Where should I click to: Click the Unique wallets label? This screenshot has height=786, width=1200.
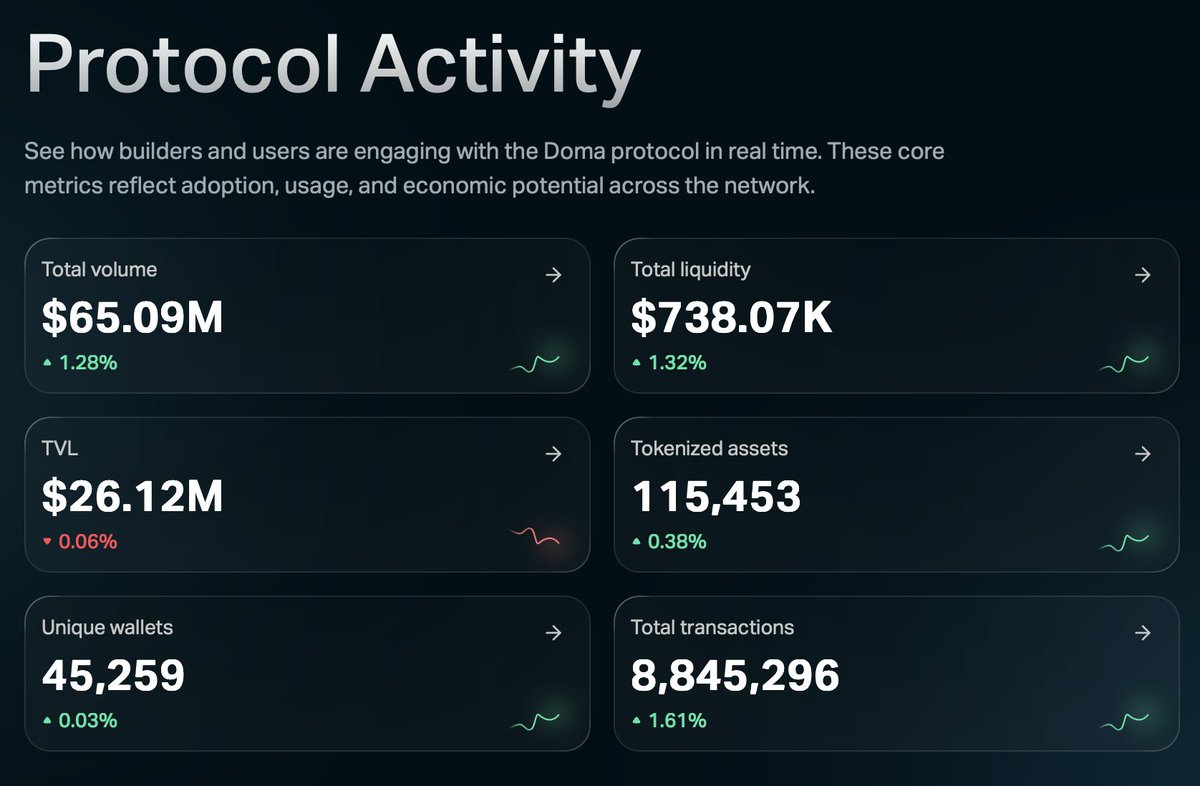[107, 628]
